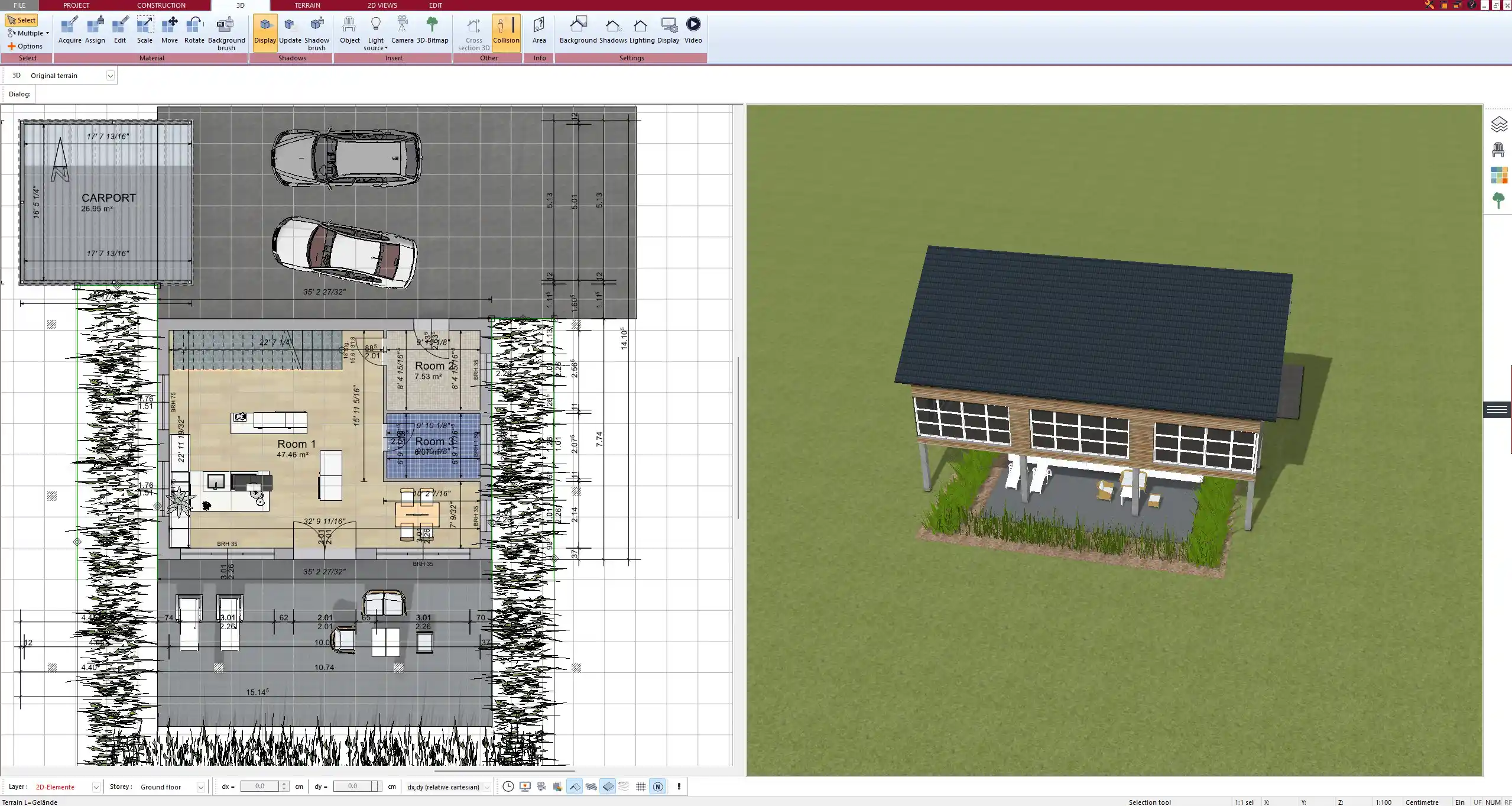Toggle the north arrow N icon
The image size is (1512, 806).
coord(657,786)
